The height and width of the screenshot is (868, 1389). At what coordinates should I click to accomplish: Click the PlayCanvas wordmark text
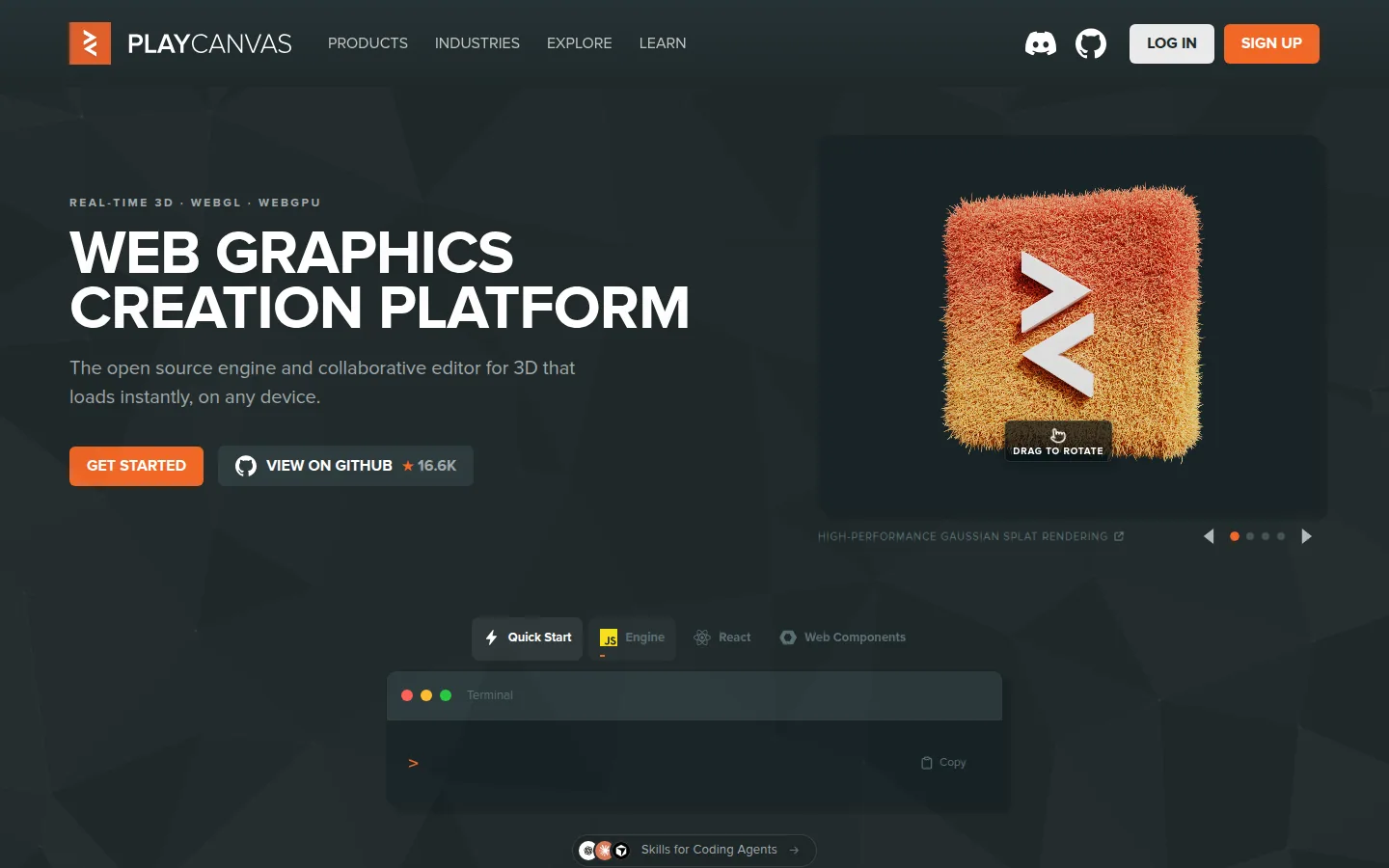(x=209, y=43)
